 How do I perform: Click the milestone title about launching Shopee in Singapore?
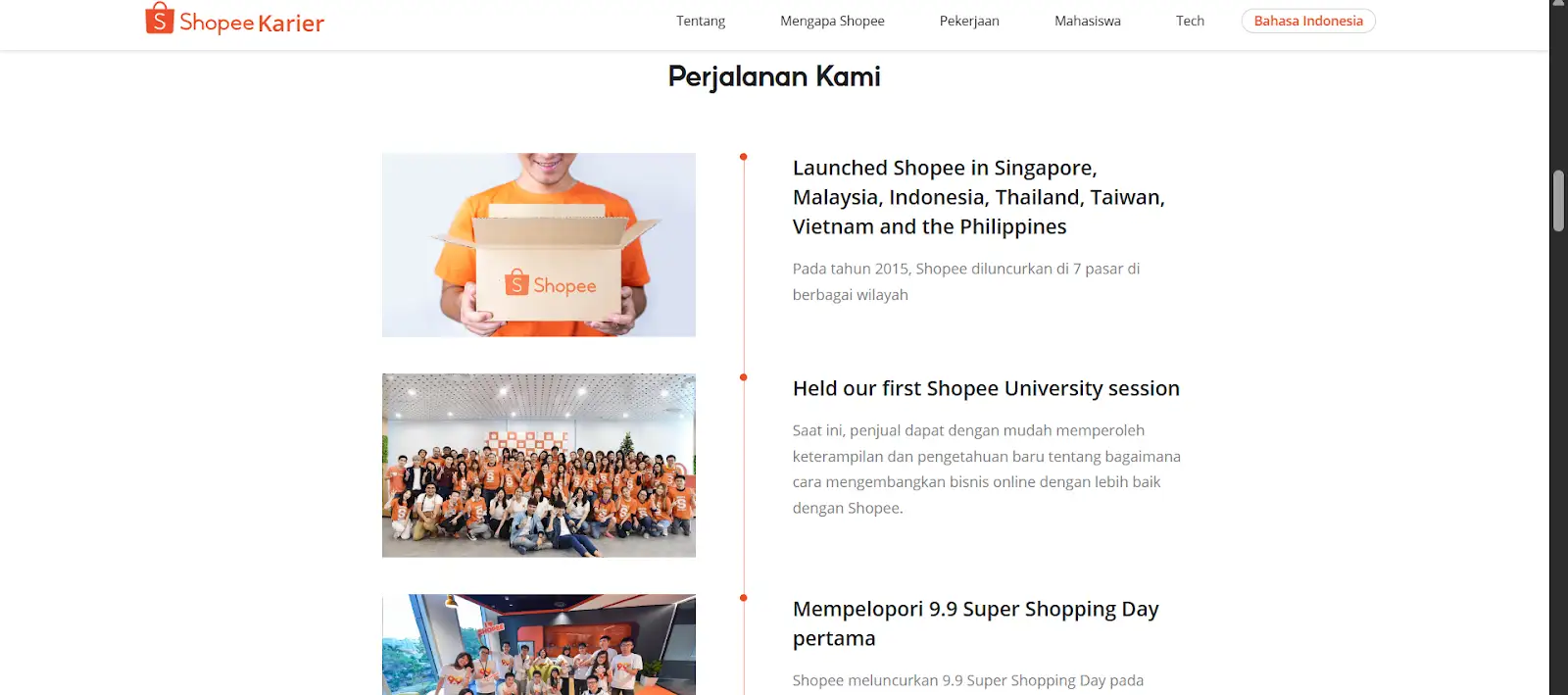[x=978, y=196]
